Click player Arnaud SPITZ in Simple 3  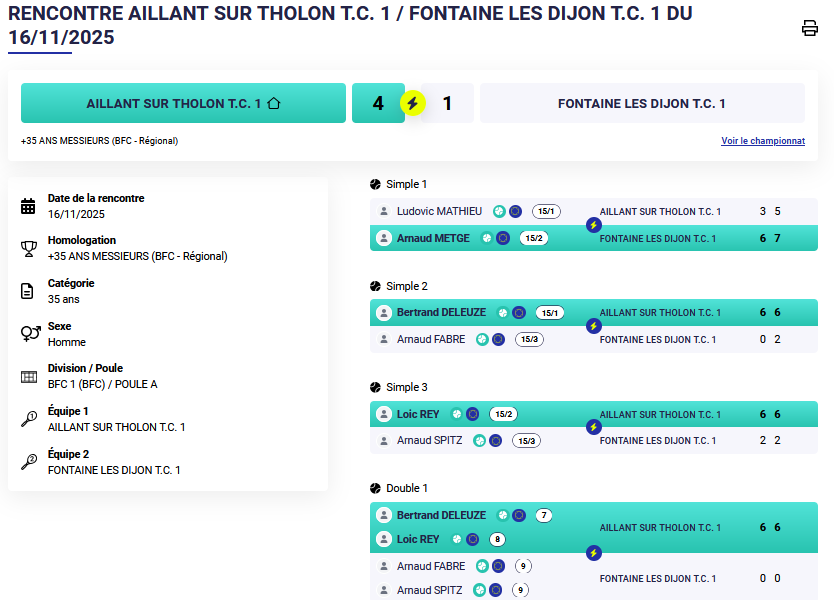click(429, 440)
